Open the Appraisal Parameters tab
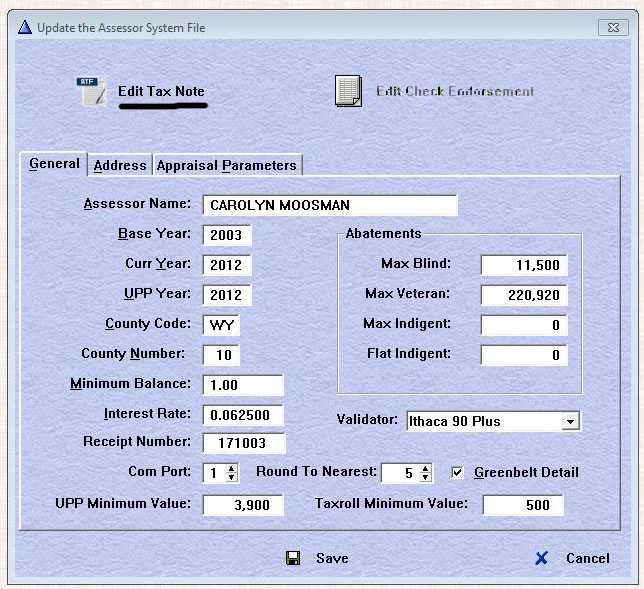The height and width of the screenshot is (589, 644). tap(226, 165)
